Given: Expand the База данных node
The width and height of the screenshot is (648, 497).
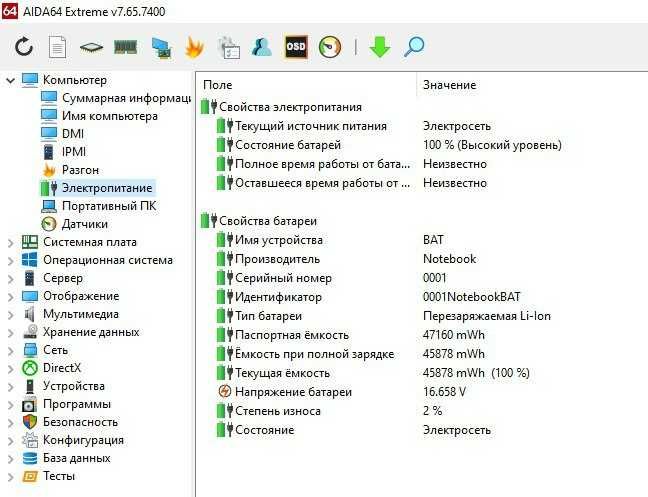Looking at the screenshot, I should [11, 459].
